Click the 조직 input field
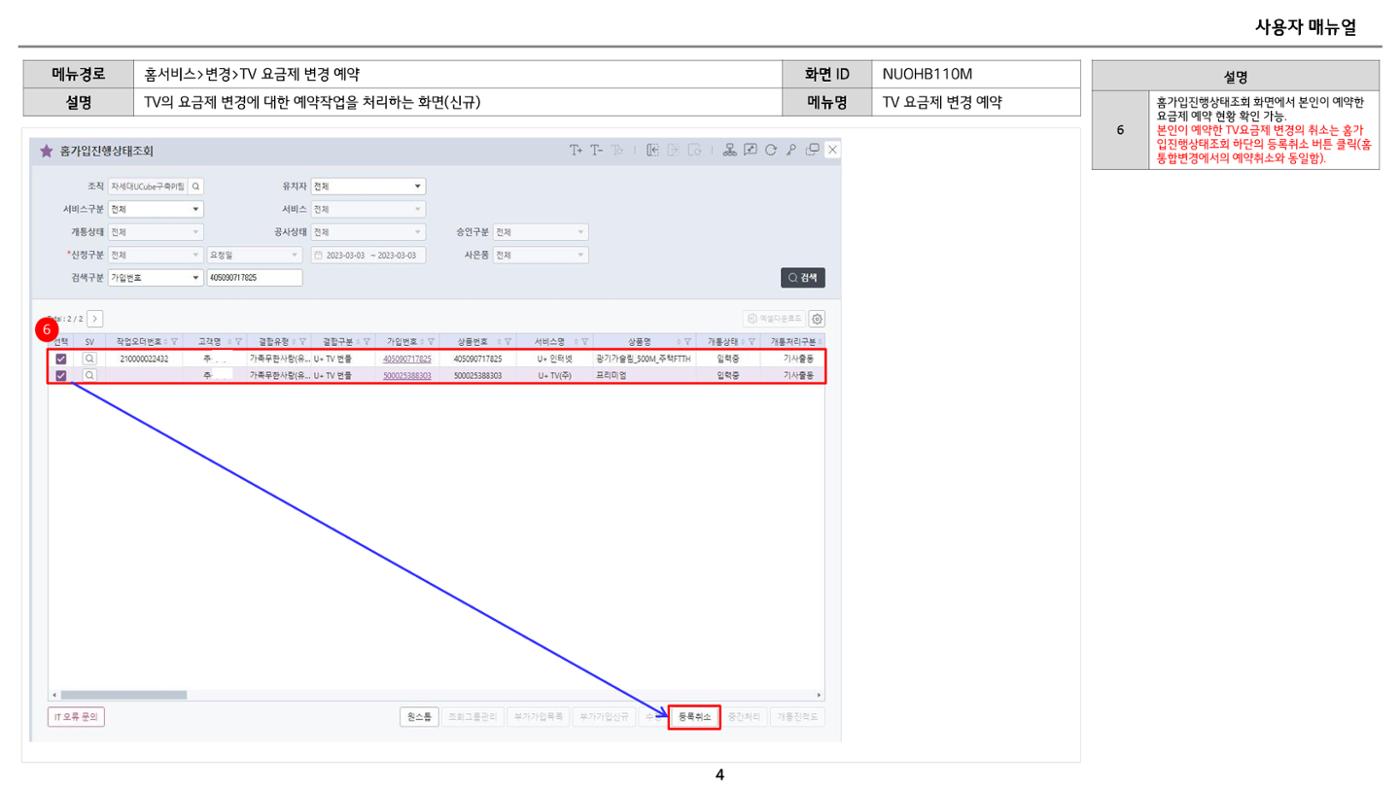The width and height of the screenshot is (1400, 788). pyautogui.click(x=147, y=186)
